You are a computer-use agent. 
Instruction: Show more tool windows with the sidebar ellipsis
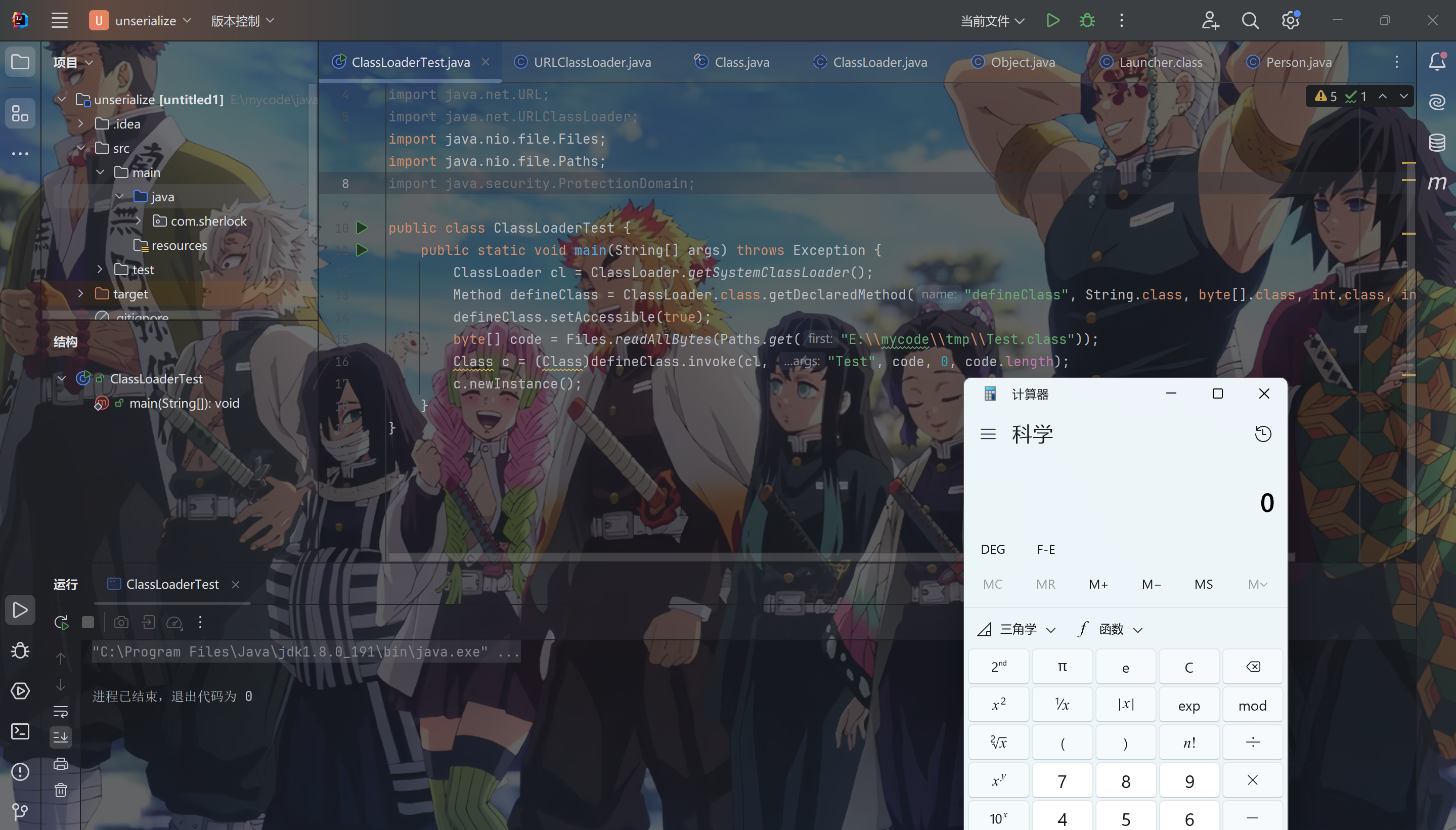point(20,153)
